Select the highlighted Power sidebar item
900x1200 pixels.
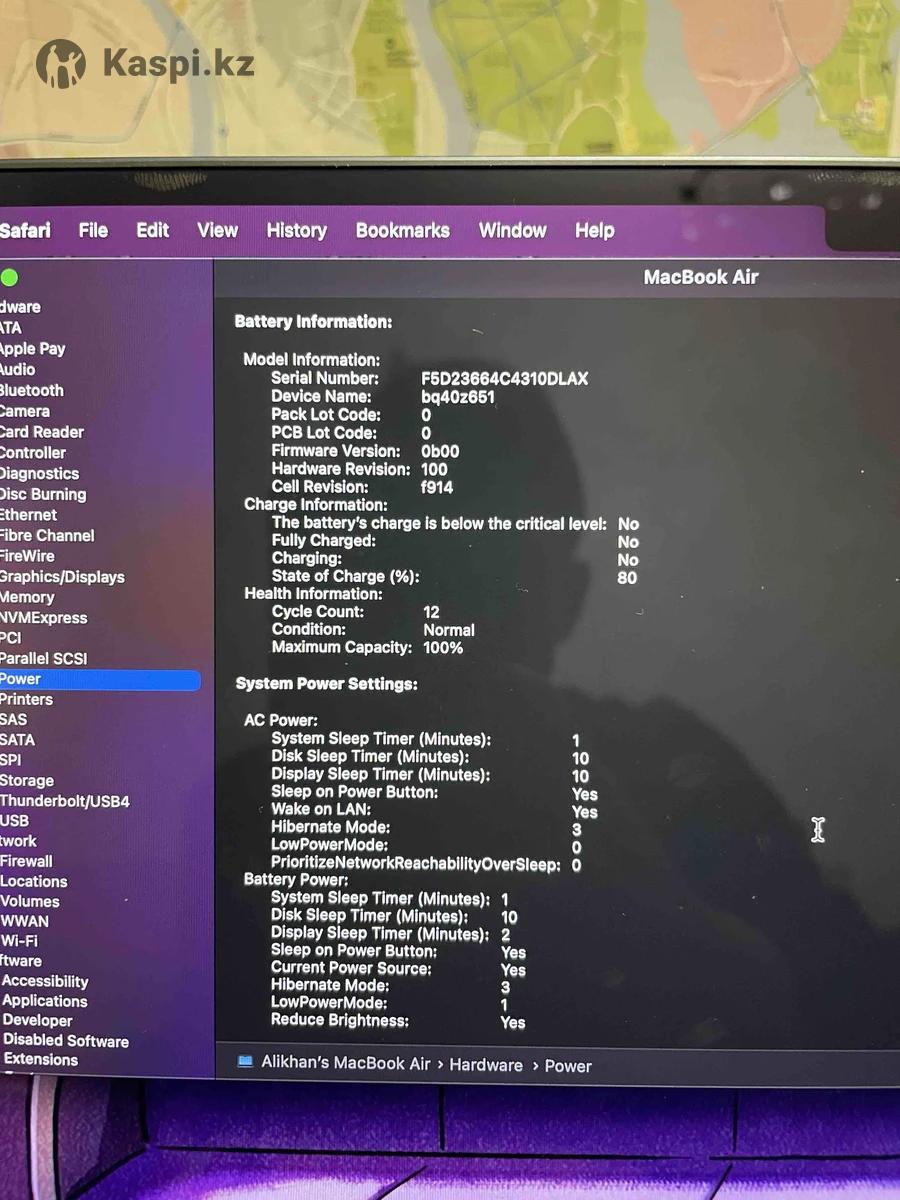tap(99, 679)
